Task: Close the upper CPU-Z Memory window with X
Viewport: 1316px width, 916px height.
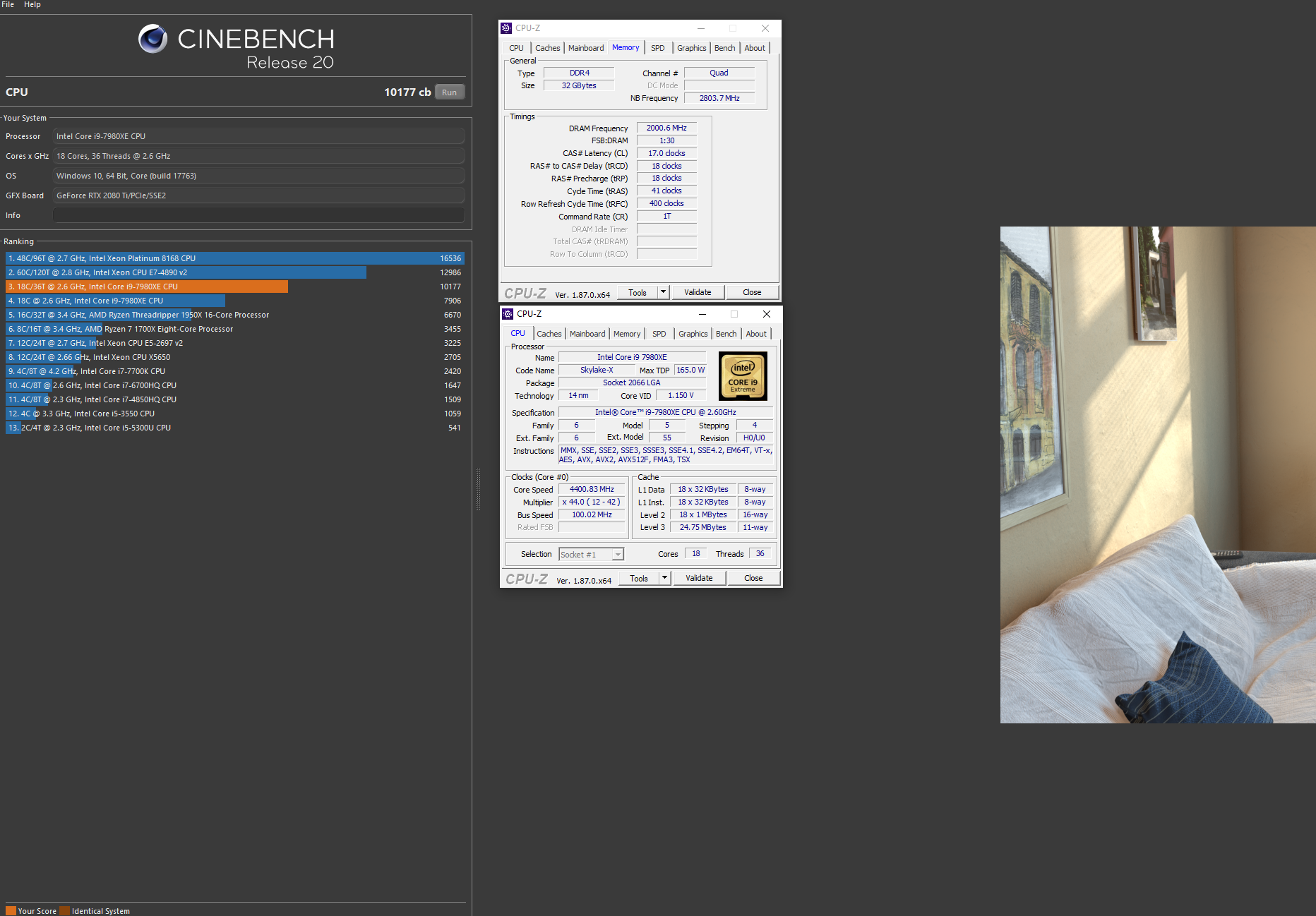Action: point(765,28)
